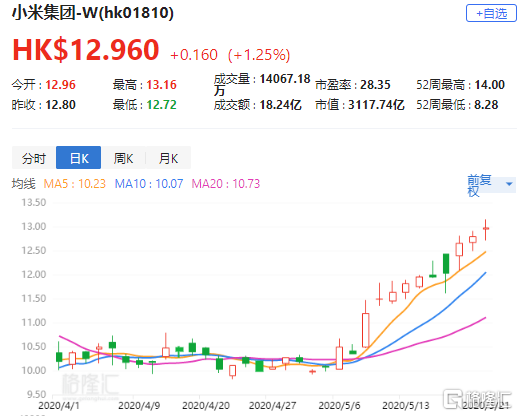
Task: Select the 2020/5/6 date axis label
Action: [x=339, y=406]
